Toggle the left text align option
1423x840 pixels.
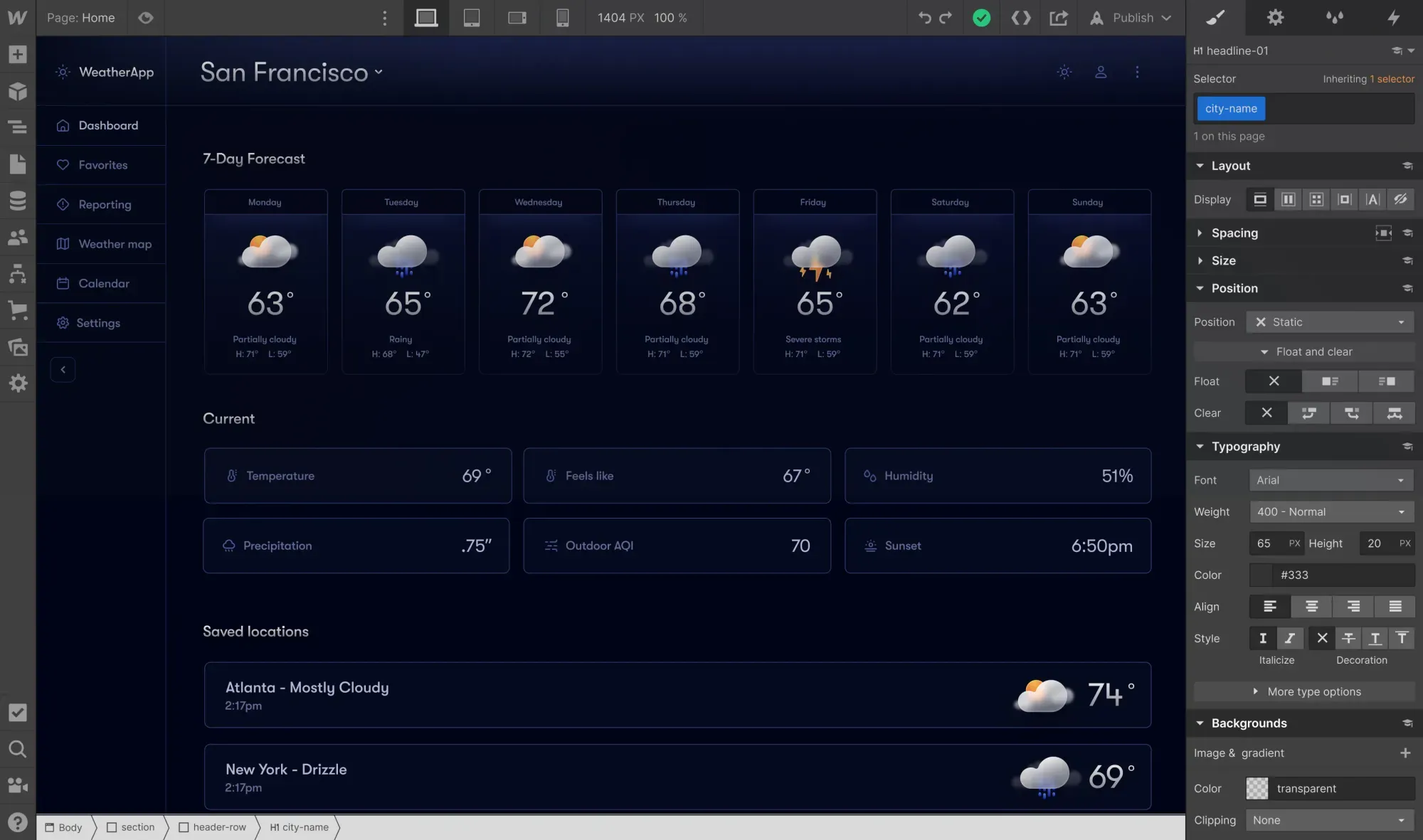pos(1269,607)
